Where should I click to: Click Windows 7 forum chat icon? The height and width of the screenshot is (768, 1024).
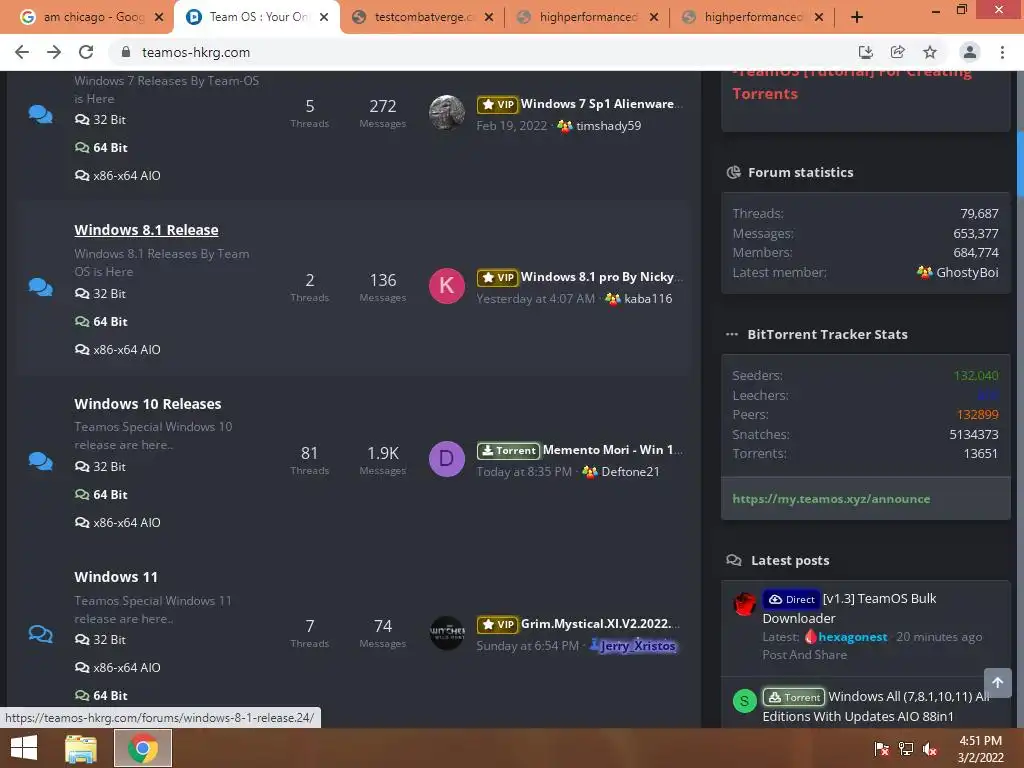tap(40, 114)
